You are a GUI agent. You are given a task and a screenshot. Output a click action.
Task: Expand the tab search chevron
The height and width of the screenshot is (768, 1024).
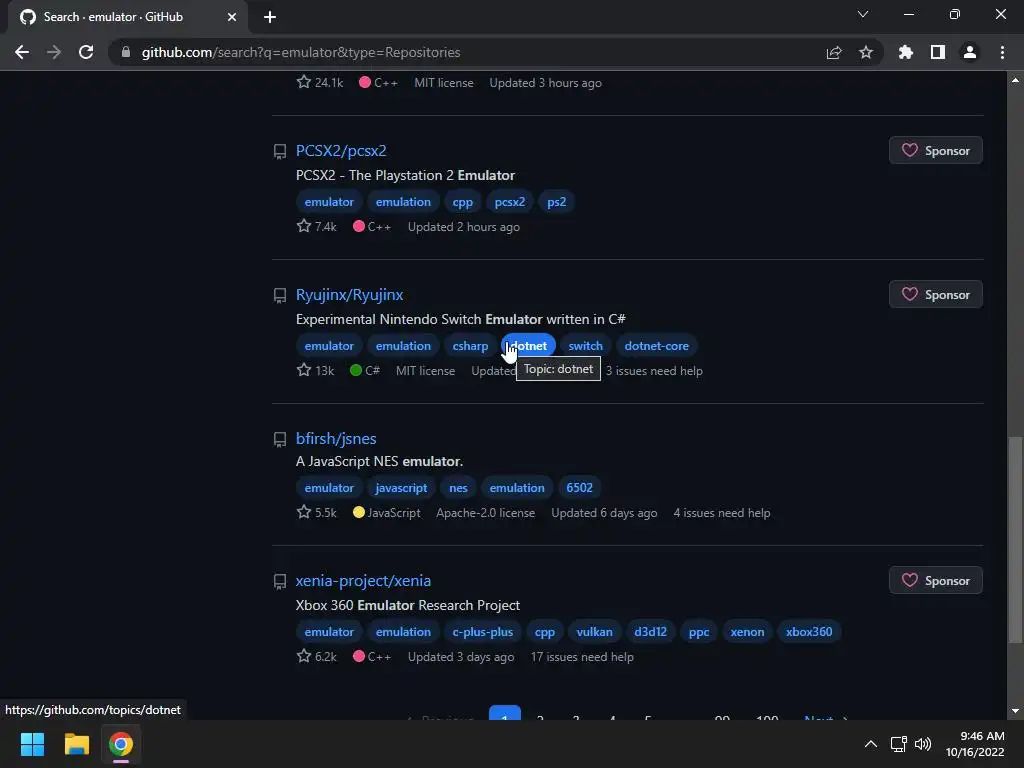coord(863,14)
